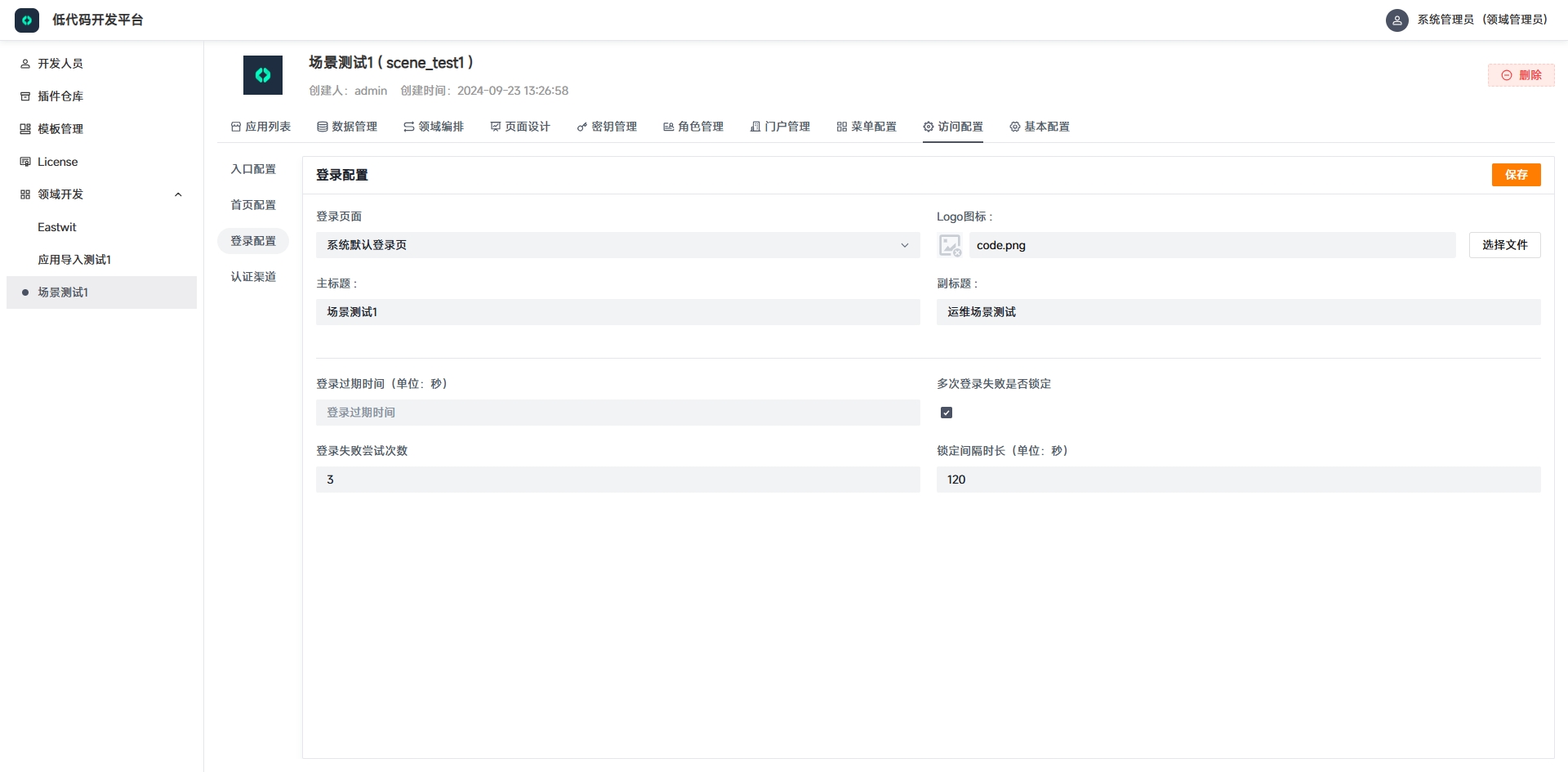Go to 角色管理 tab

pos(693,127)
